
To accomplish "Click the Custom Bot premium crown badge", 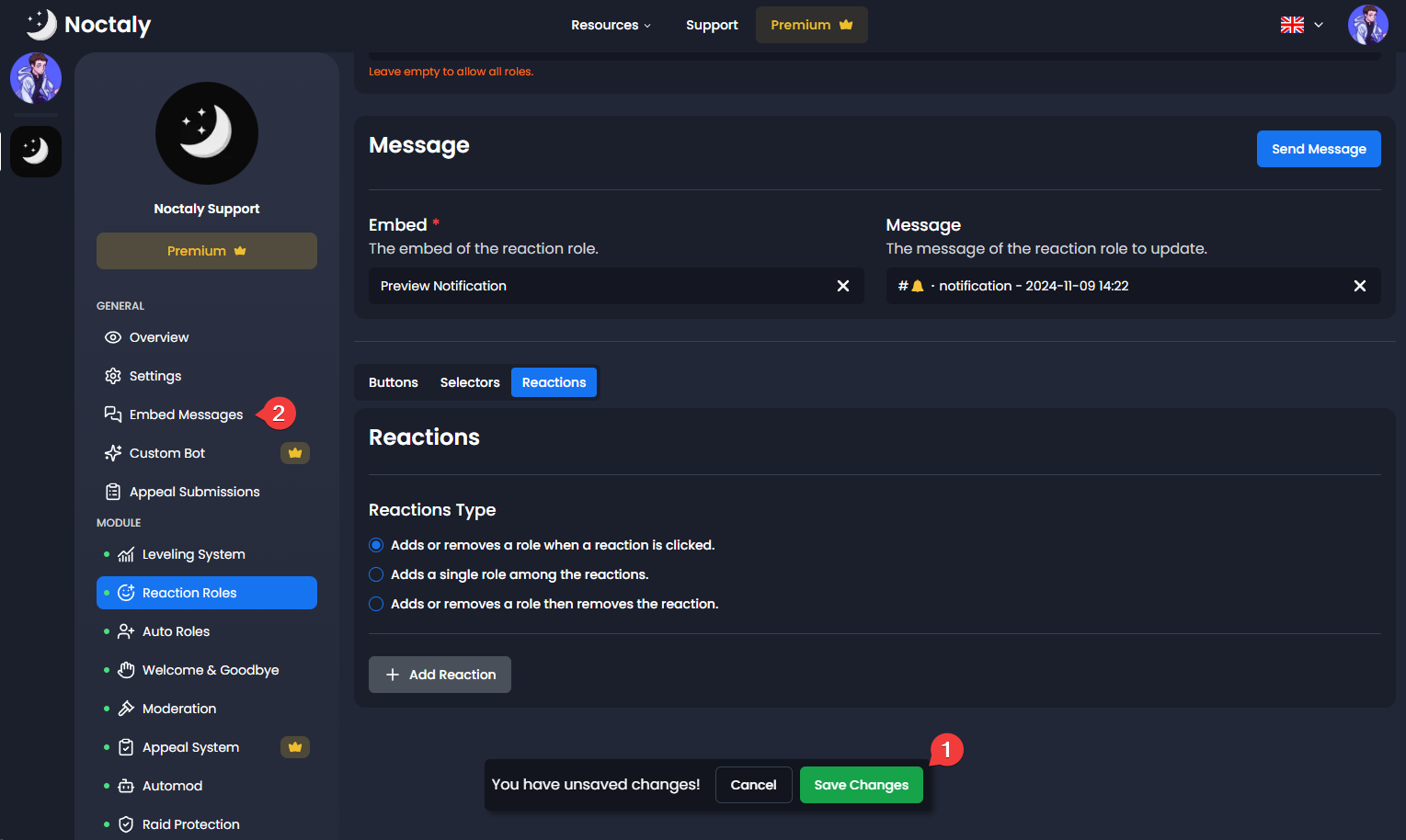I will click(x=295, y=453).
